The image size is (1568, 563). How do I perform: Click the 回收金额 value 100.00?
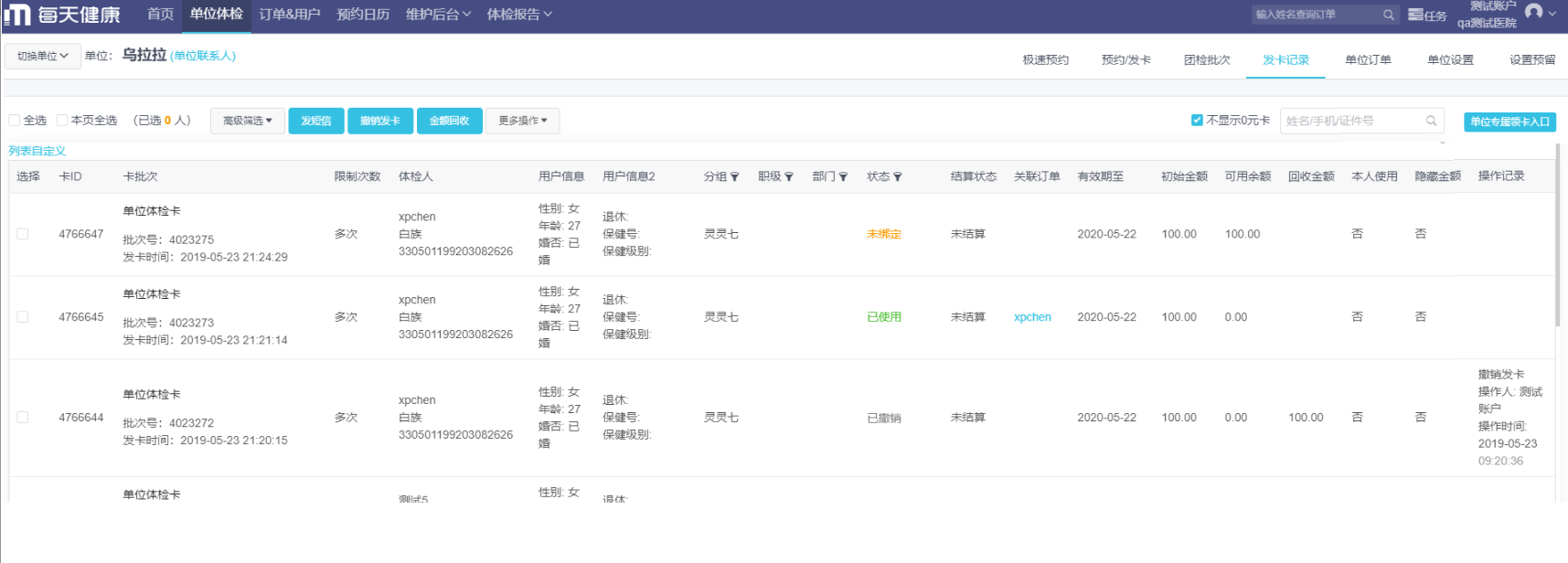[x=1306, y=418]
